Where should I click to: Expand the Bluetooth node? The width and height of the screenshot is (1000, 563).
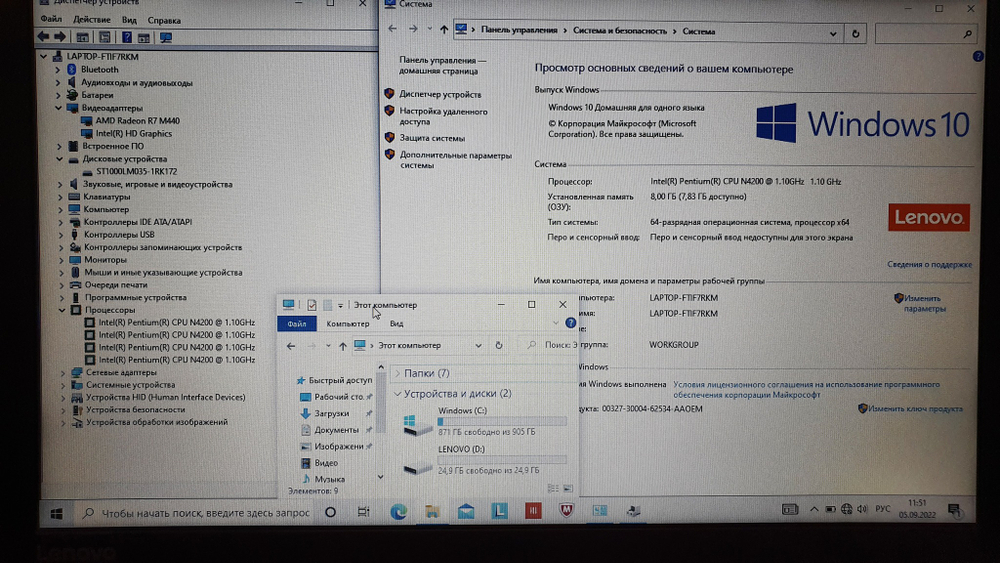tap(57, 69)
